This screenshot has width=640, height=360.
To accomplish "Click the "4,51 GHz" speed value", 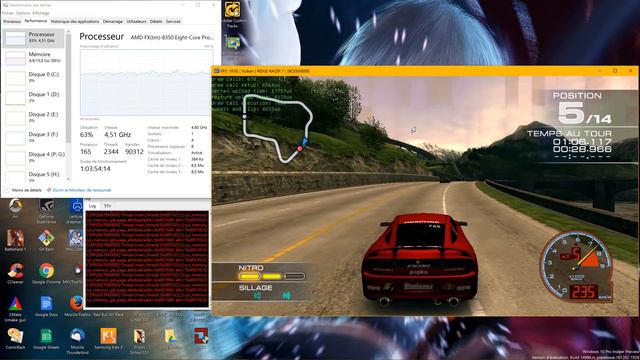I will (118, 135).
